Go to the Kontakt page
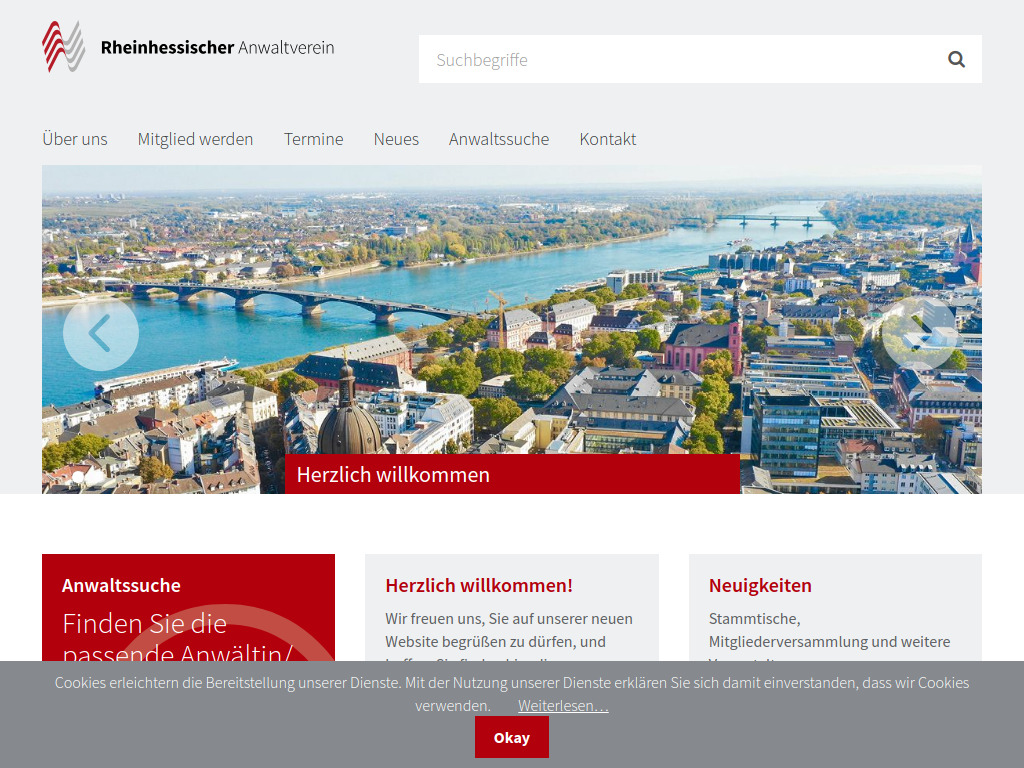The height and width of the screenshot is (768, 1024). click(607, 139)
